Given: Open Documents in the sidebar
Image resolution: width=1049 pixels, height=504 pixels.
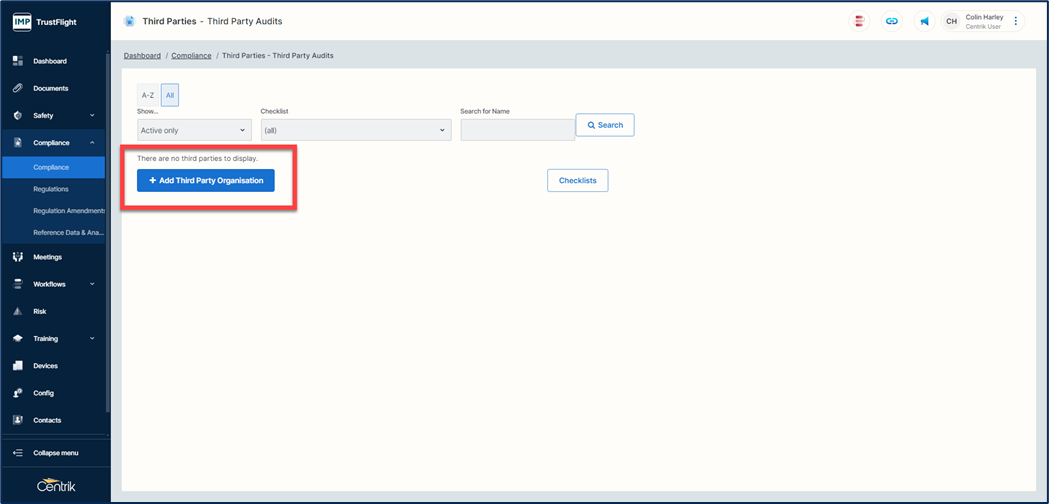Looking at the screenshot, I should point(51,88).
